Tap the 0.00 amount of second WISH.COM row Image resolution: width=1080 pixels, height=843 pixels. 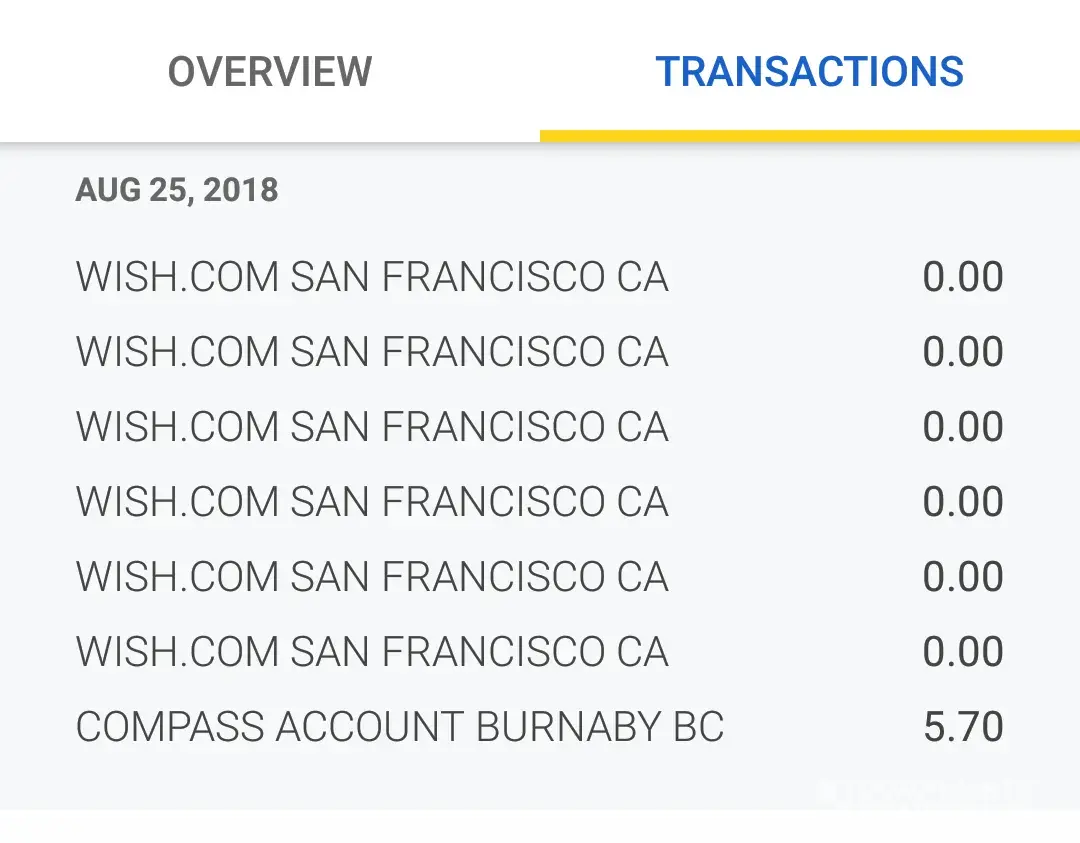click(x=963, y=352)
